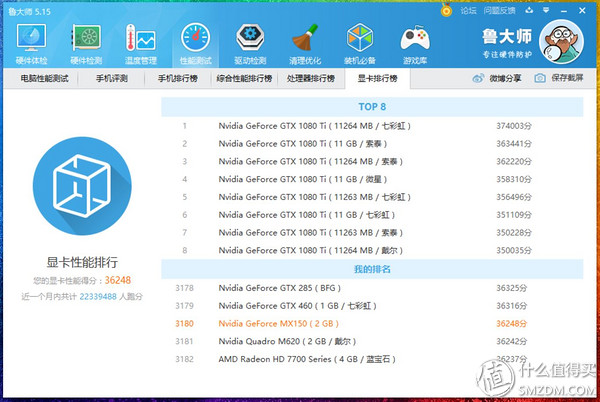Viewport: 600px width, 402px height.
Task: Select rank 1 GTX 1080 Ti 11264 MB 七彩虹 row
Action: pos(372,126)
